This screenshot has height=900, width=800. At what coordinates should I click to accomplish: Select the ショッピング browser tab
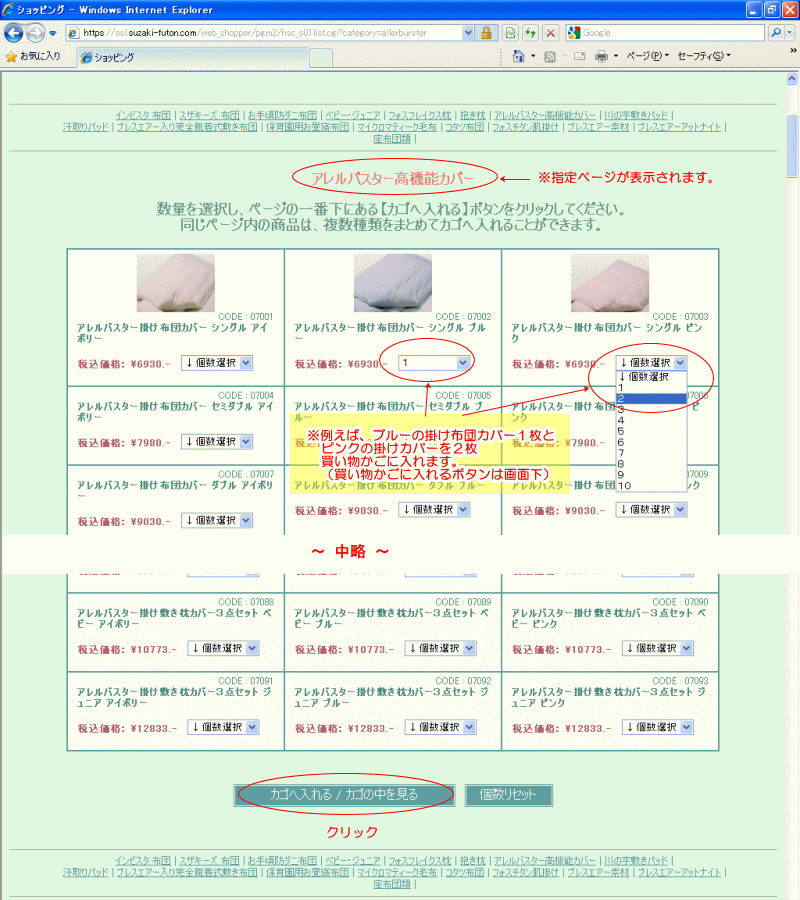coord(160,57)
